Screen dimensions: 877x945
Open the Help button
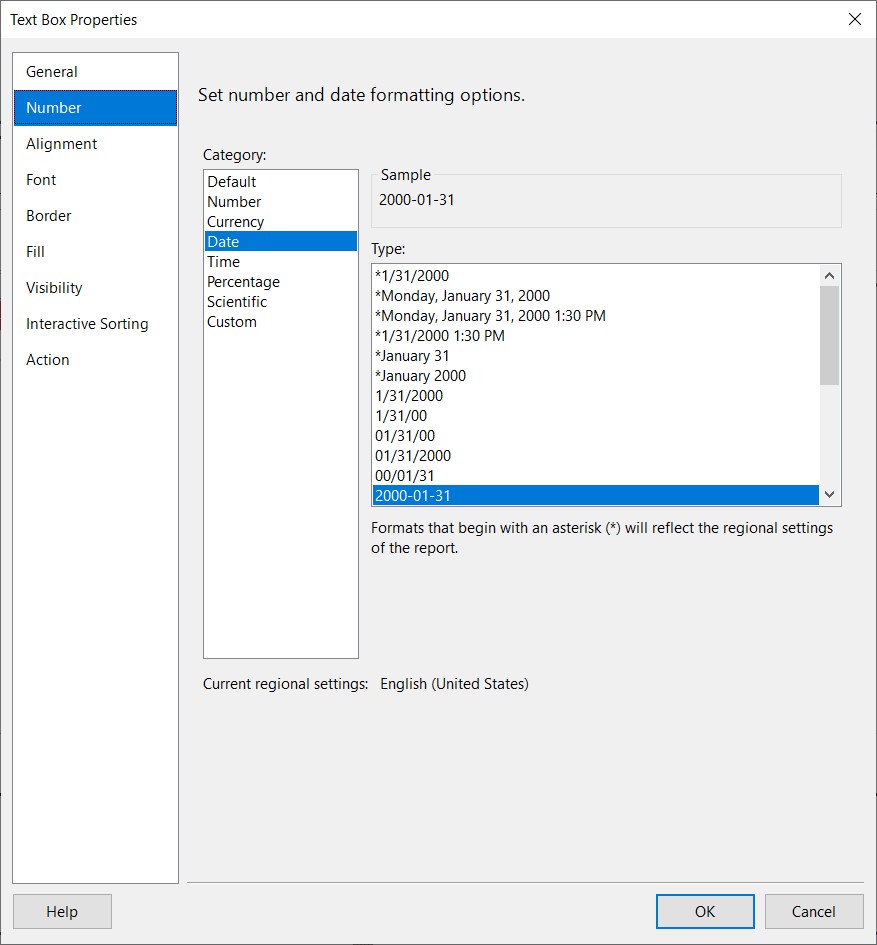click(62, 911)
